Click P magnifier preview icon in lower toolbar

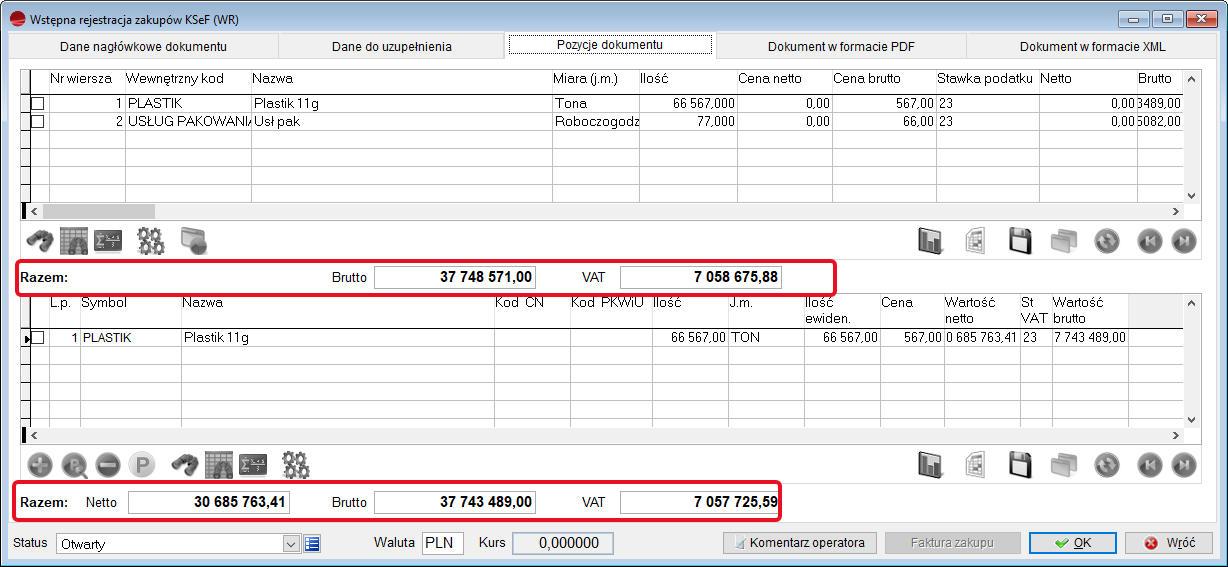pos(74,464)
